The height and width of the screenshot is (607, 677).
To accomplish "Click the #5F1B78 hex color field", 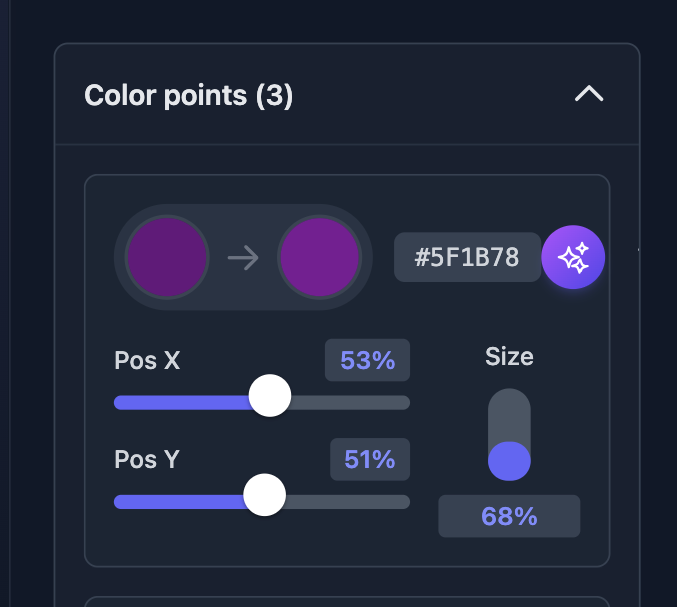I will click(467, 257).
